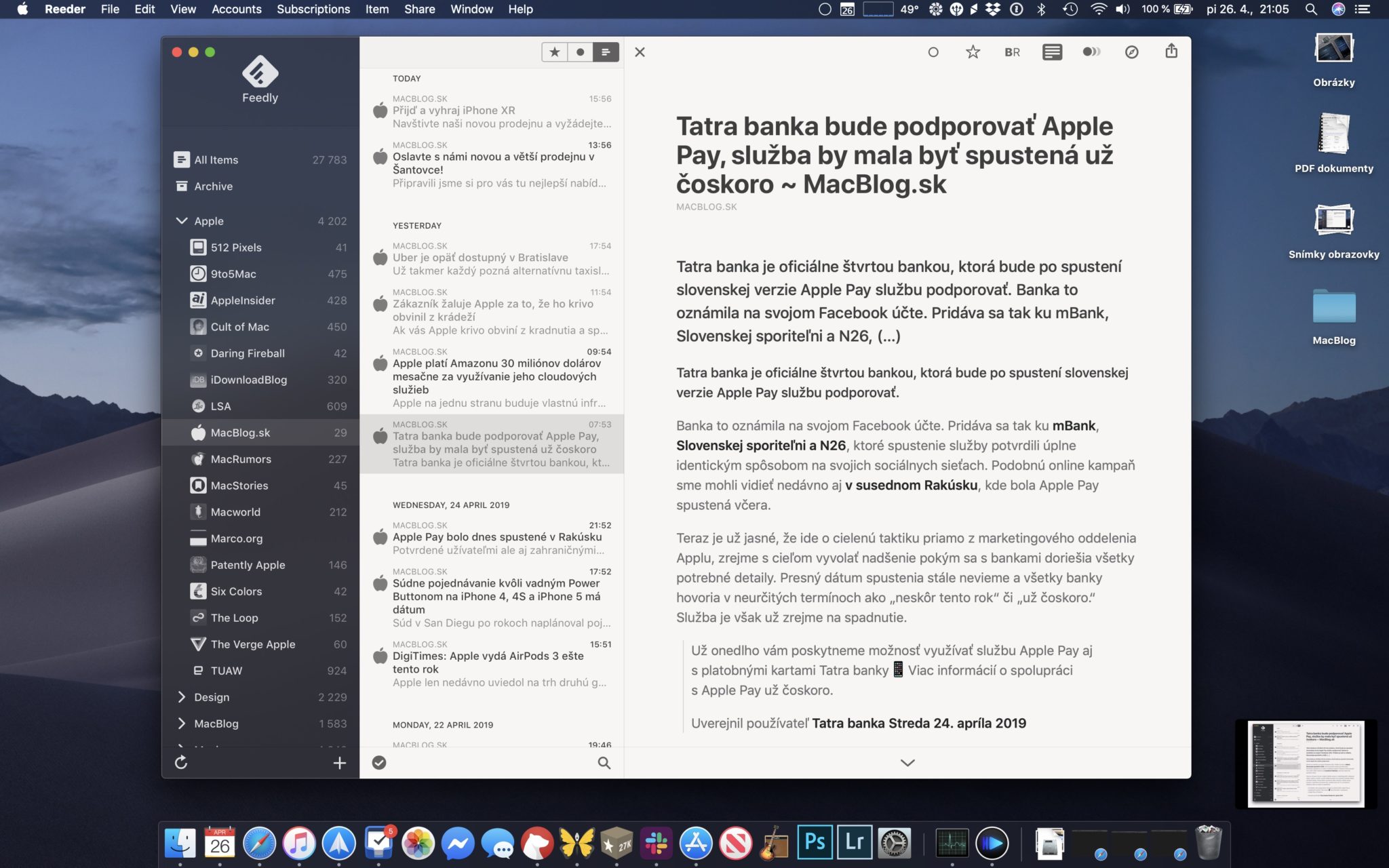Follow 'Tatra banka Streda 24. apríla 2019' link
The height and width of the screenshot is (868, 1389).
tap(919, 723)
